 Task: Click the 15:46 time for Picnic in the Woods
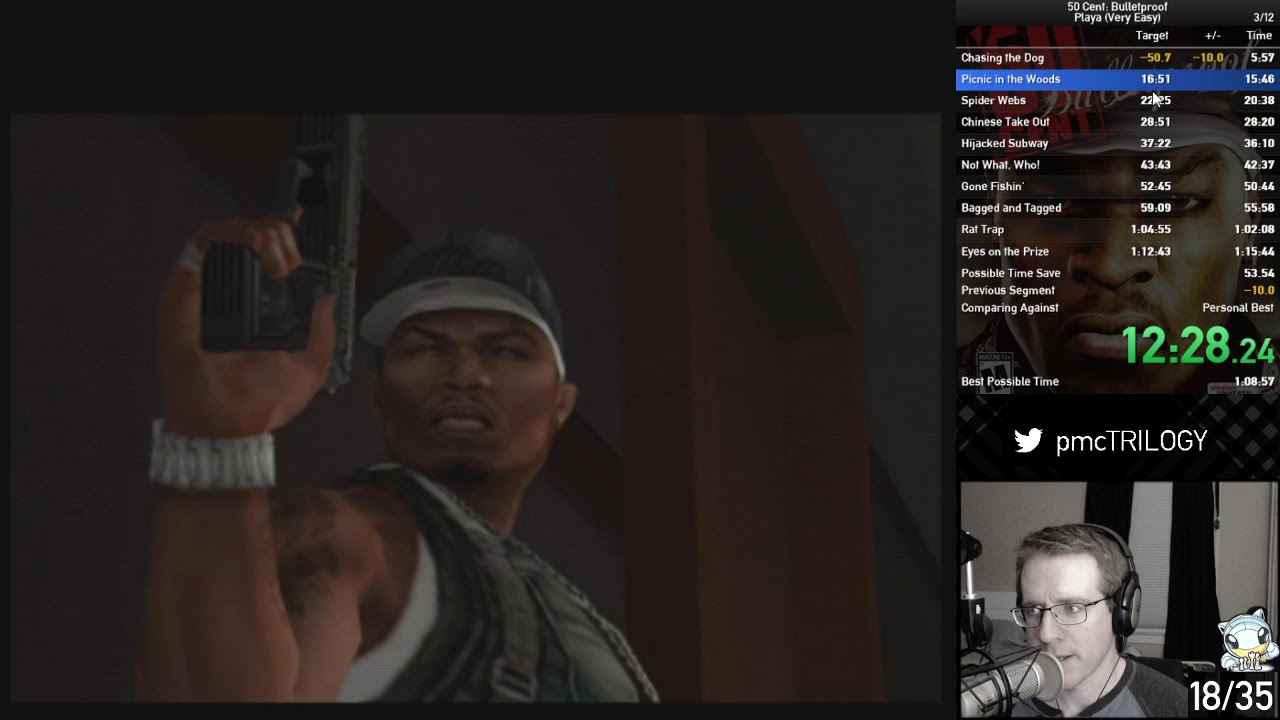1259,79
